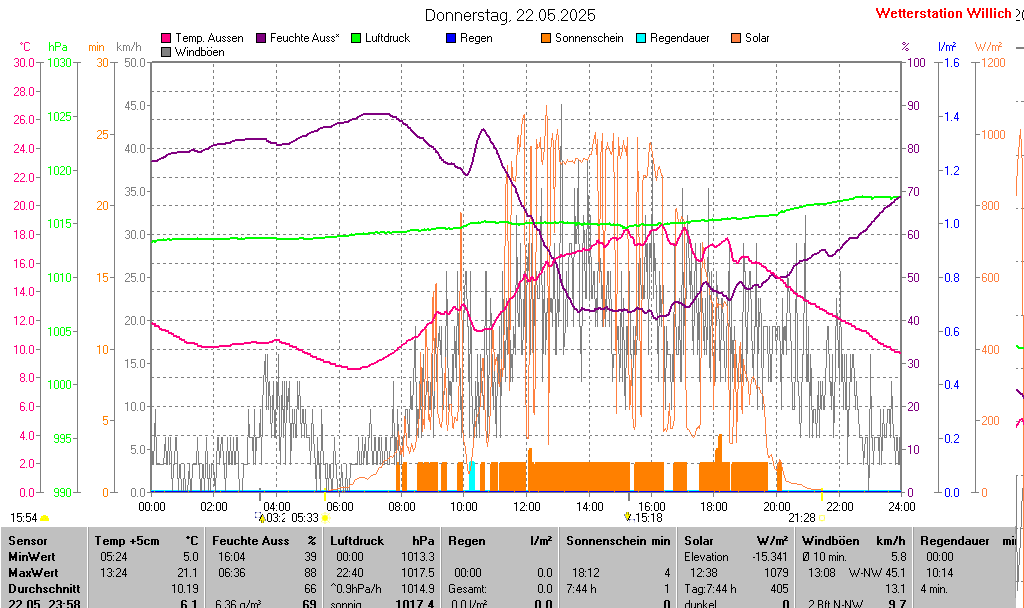Click the 12:00 time axis label

[526, 507]
